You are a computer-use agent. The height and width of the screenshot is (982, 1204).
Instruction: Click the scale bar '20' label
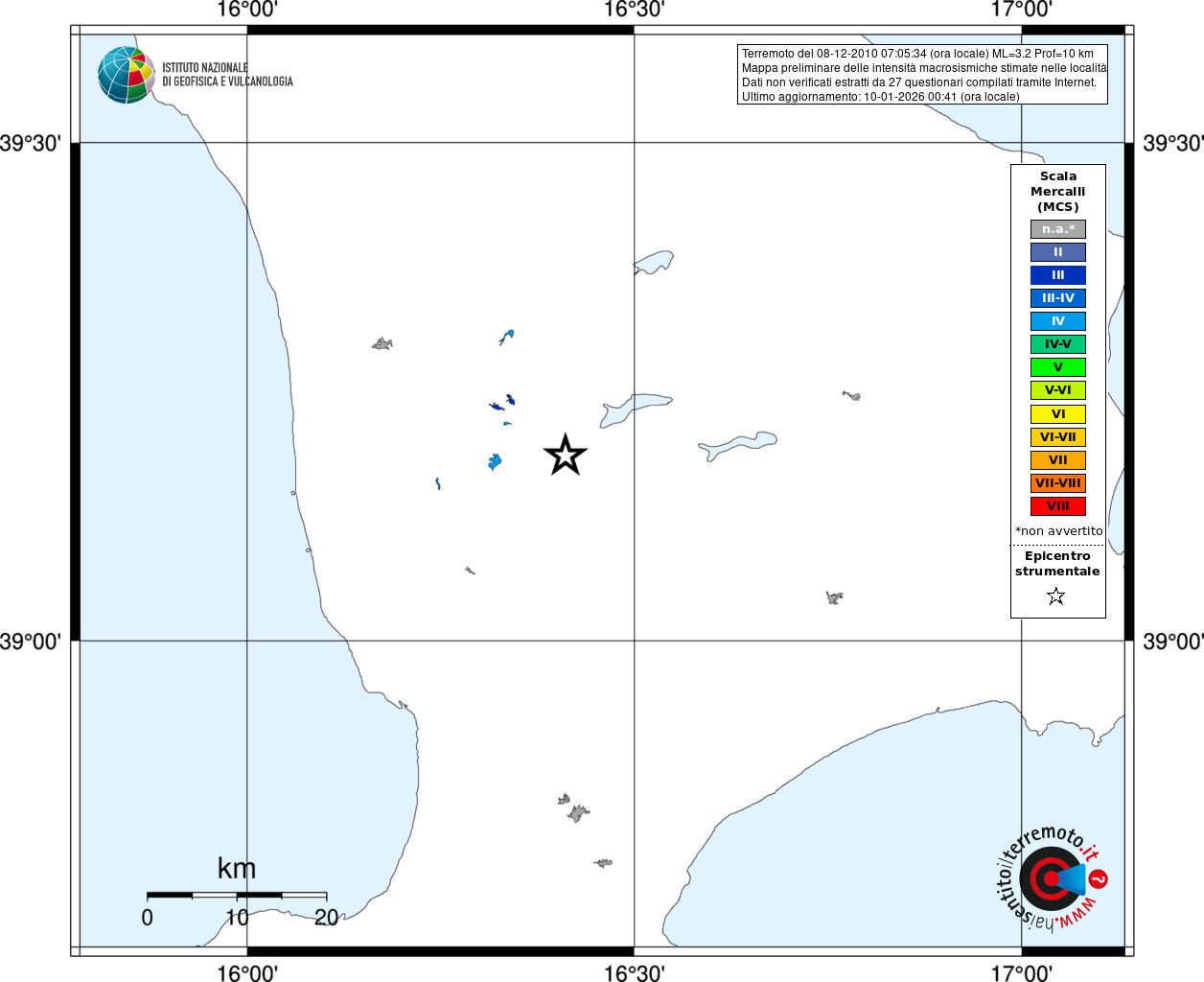[x=327, y=918]
